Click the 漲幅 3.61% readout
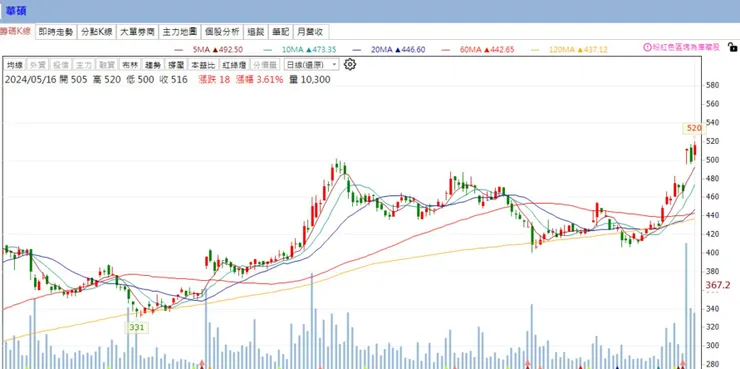This screenshot has width=740, height=369. coord(260,80)
